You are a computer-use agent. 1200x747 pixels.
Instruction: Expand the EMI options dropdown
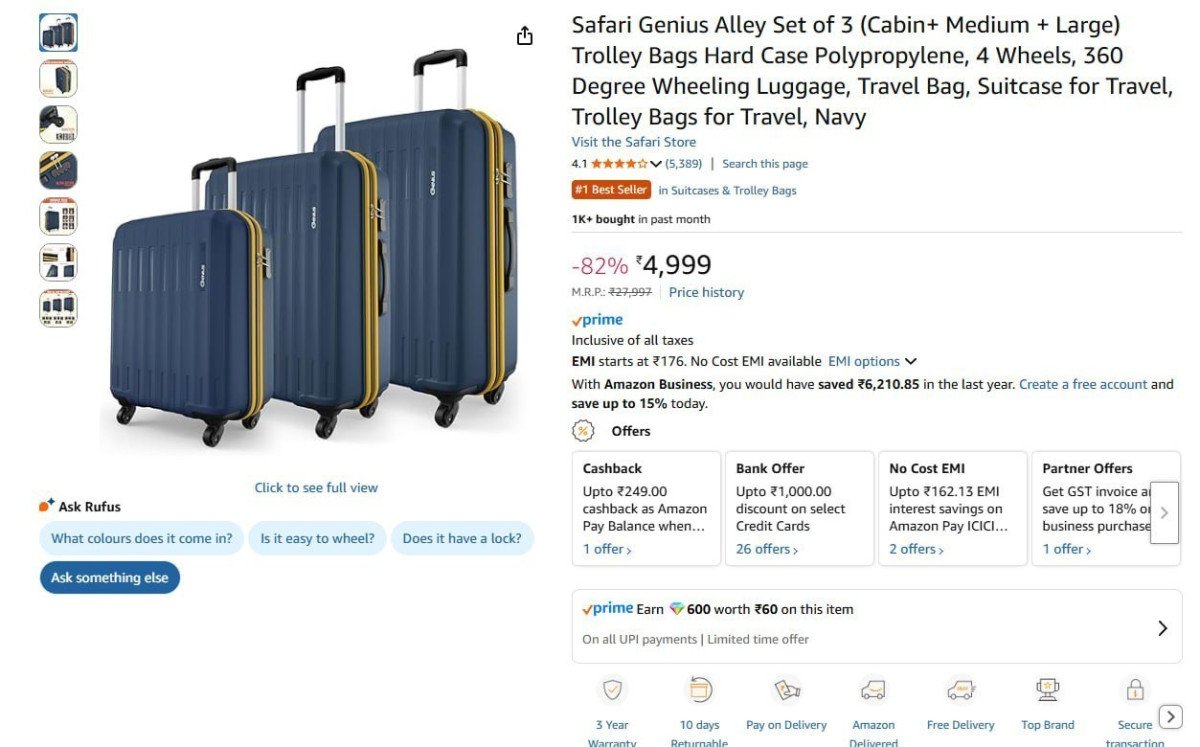(x=869, y=361)
